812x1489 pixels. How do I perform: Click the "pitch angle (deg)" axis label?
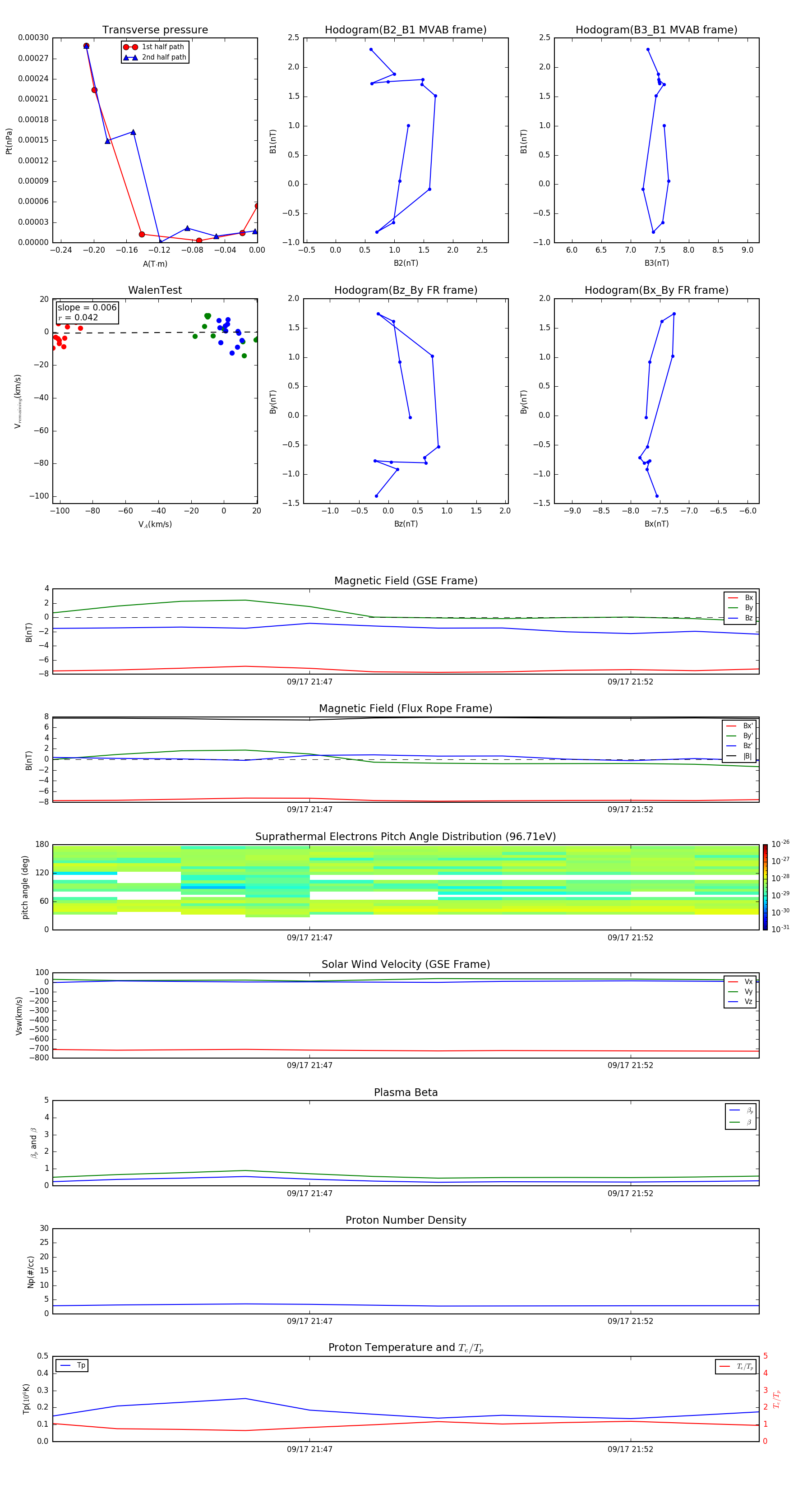click(x=25, y=887)
